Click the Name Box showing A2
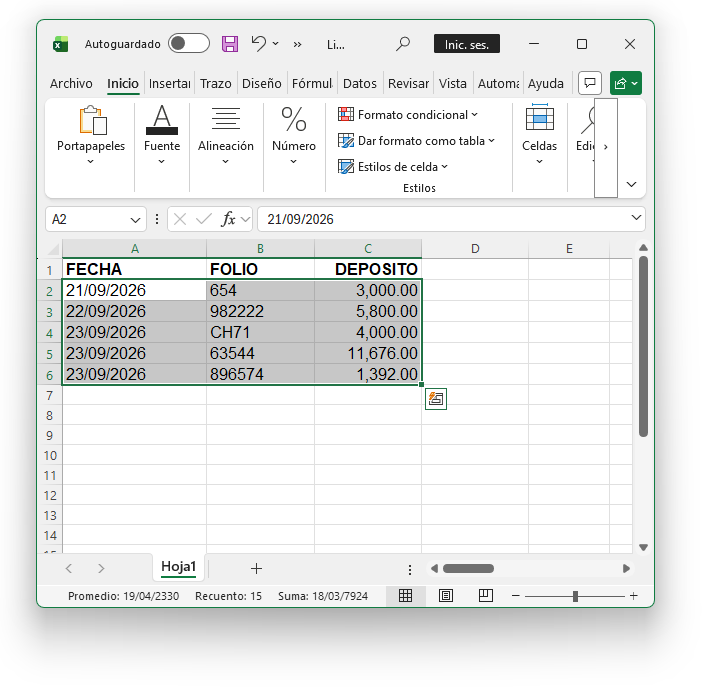 click(x=88, y=219)
